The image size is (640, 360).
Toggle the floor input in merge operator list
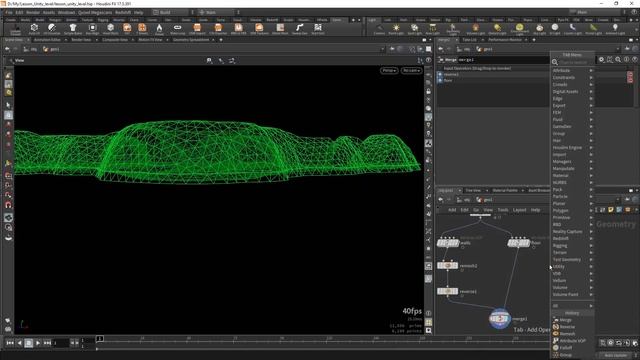pos(440,80)
